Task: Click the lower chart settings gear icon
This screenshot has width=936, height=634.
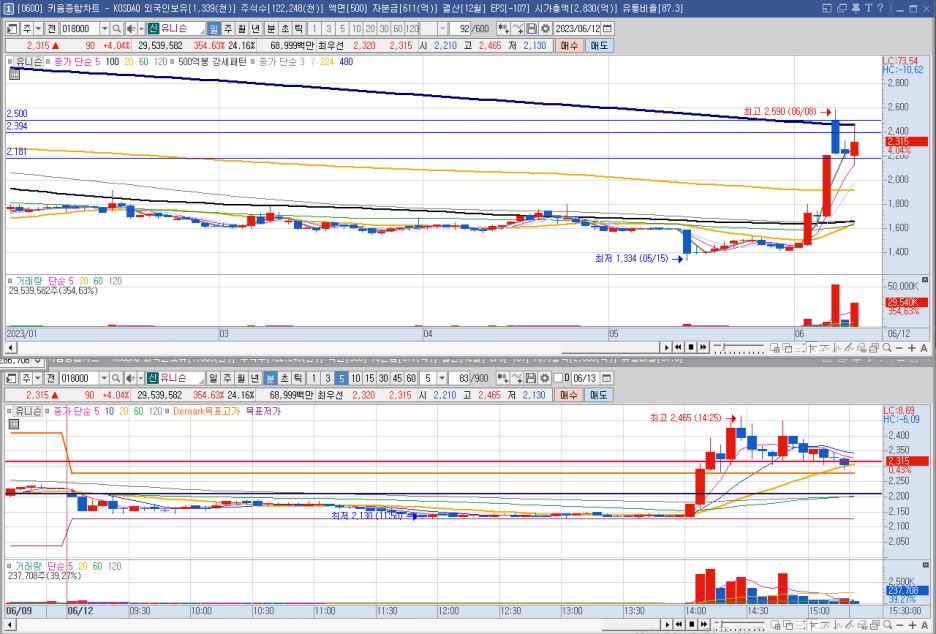Action: [544, 378]
